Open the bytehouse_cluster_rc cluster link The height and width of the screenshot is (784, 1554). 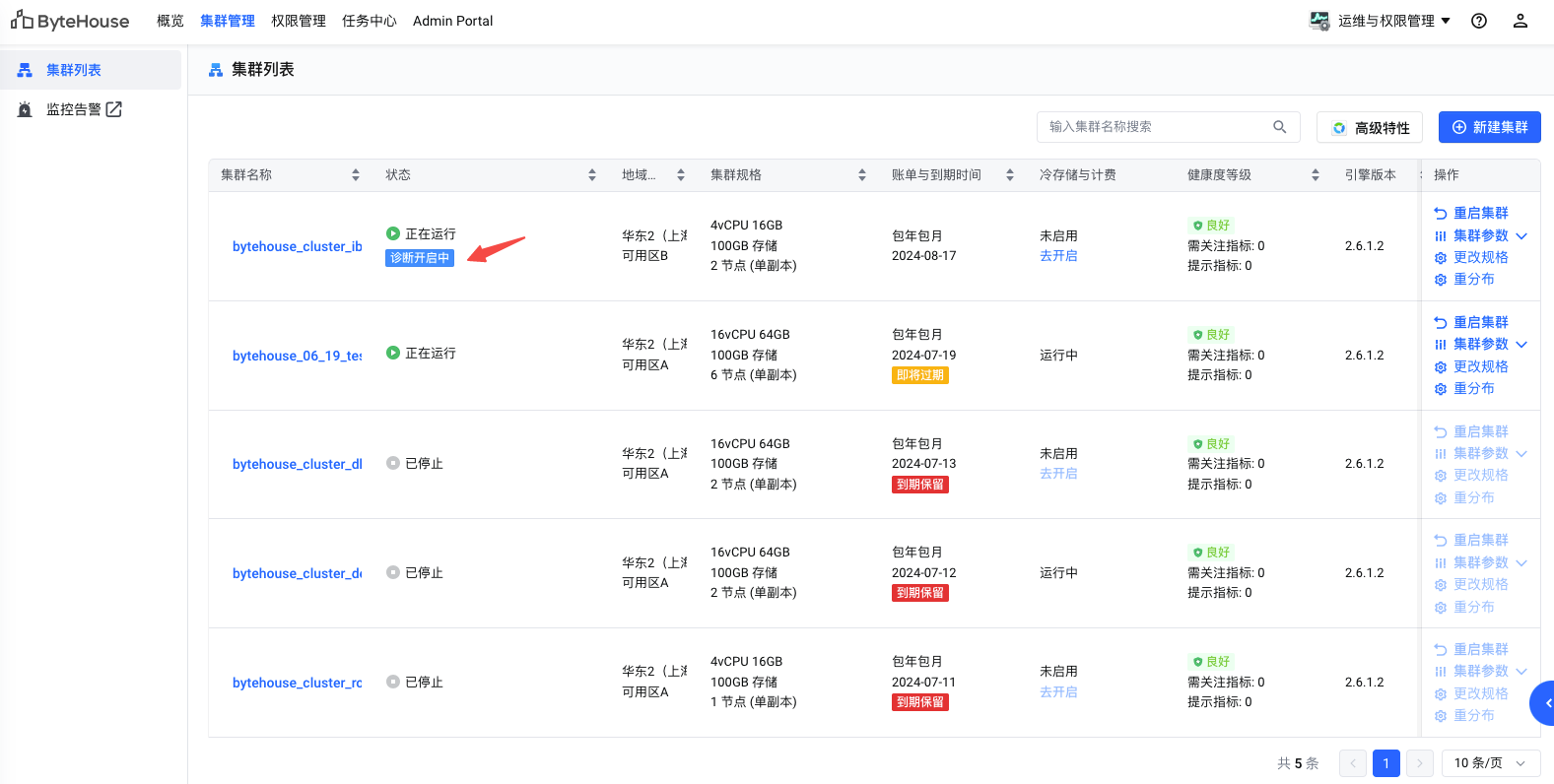pos(298,683)
